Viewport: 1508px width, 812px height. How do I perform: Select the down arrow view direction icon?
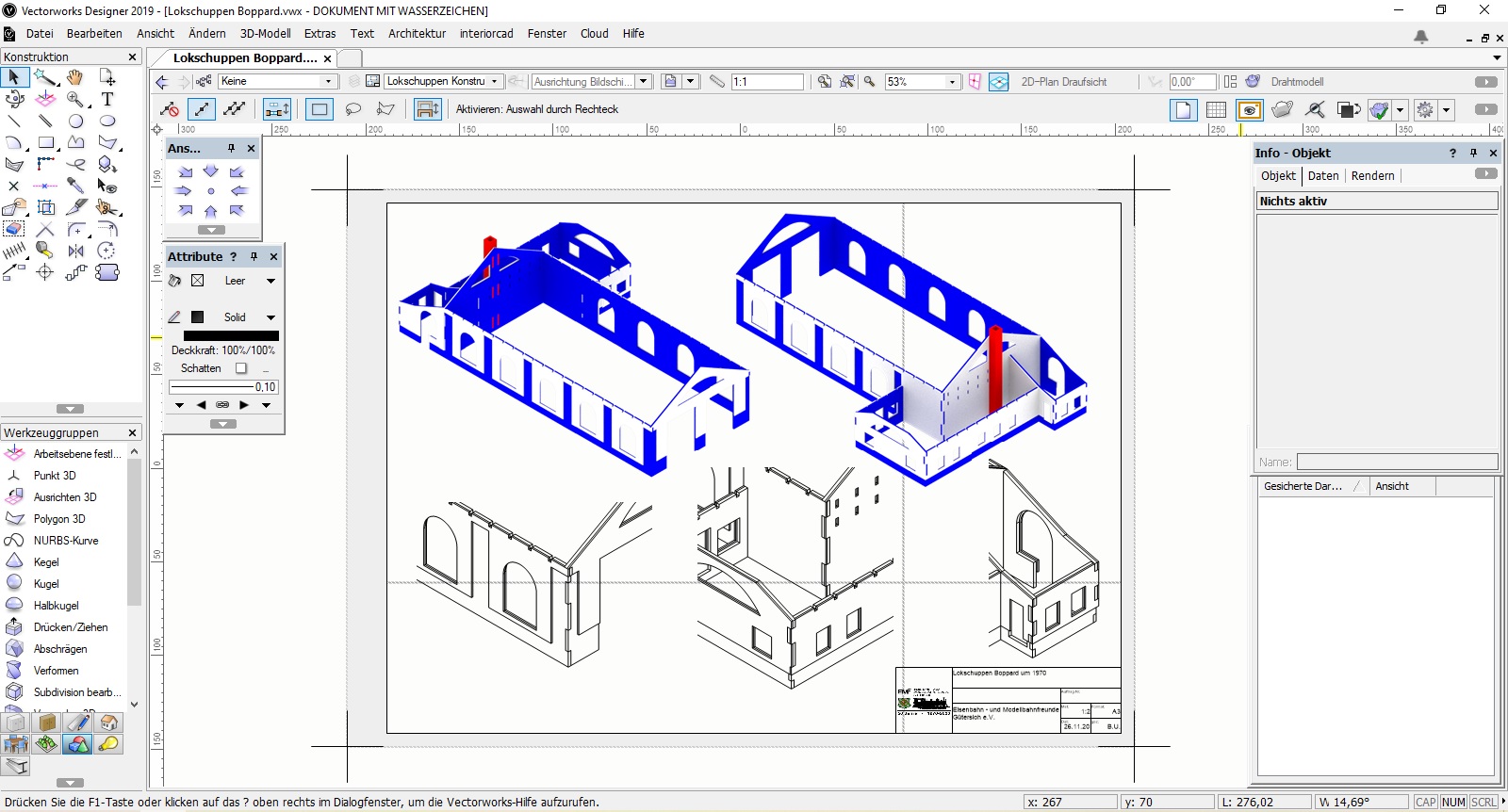211,171
